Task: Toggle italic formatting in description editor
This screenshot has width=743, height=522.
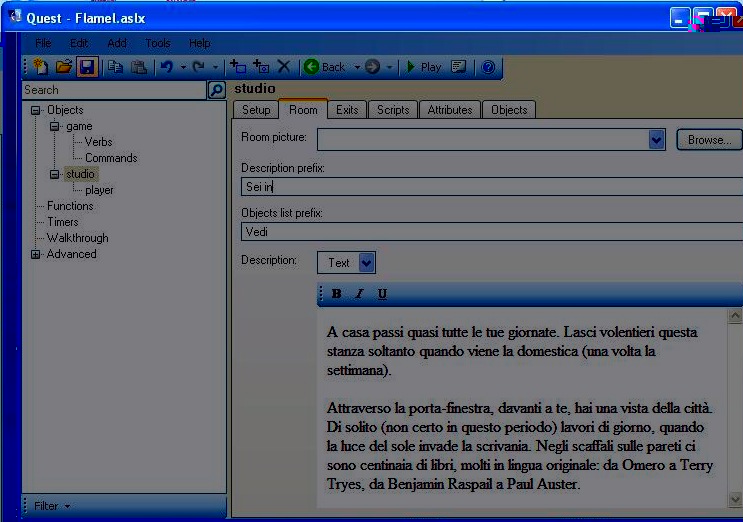Action: pyautogui.click(x=359, y=294)
